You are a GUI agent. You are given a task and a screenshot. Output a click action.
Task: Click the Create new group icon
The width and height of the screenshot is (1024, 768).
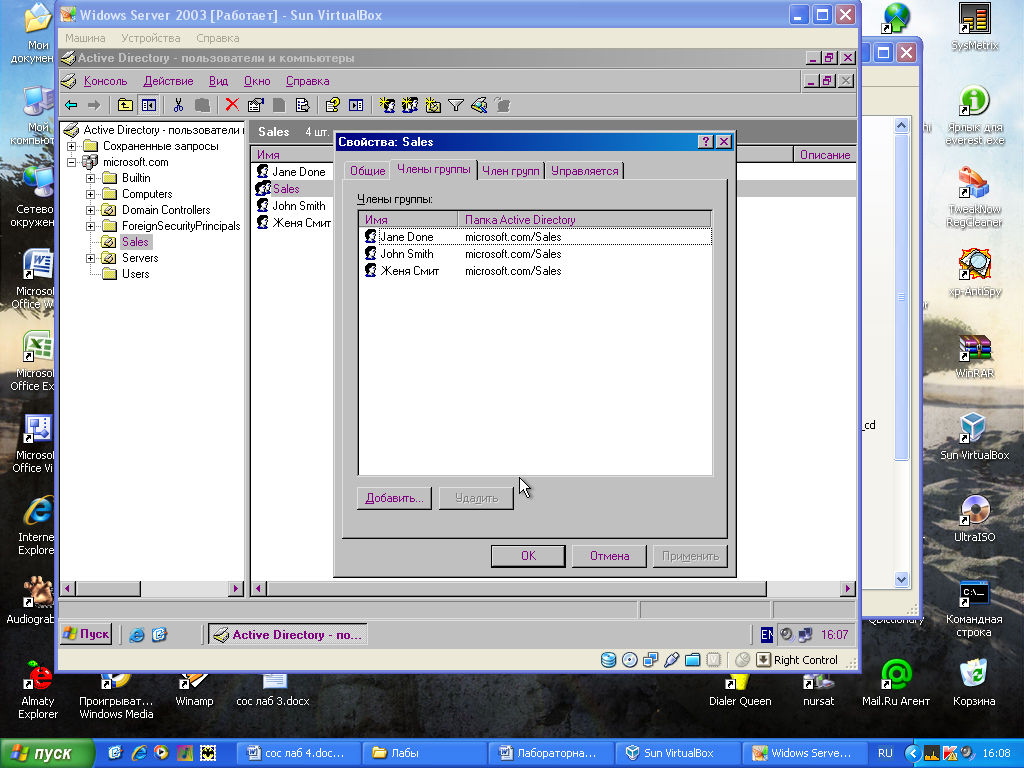click(410, 105)
